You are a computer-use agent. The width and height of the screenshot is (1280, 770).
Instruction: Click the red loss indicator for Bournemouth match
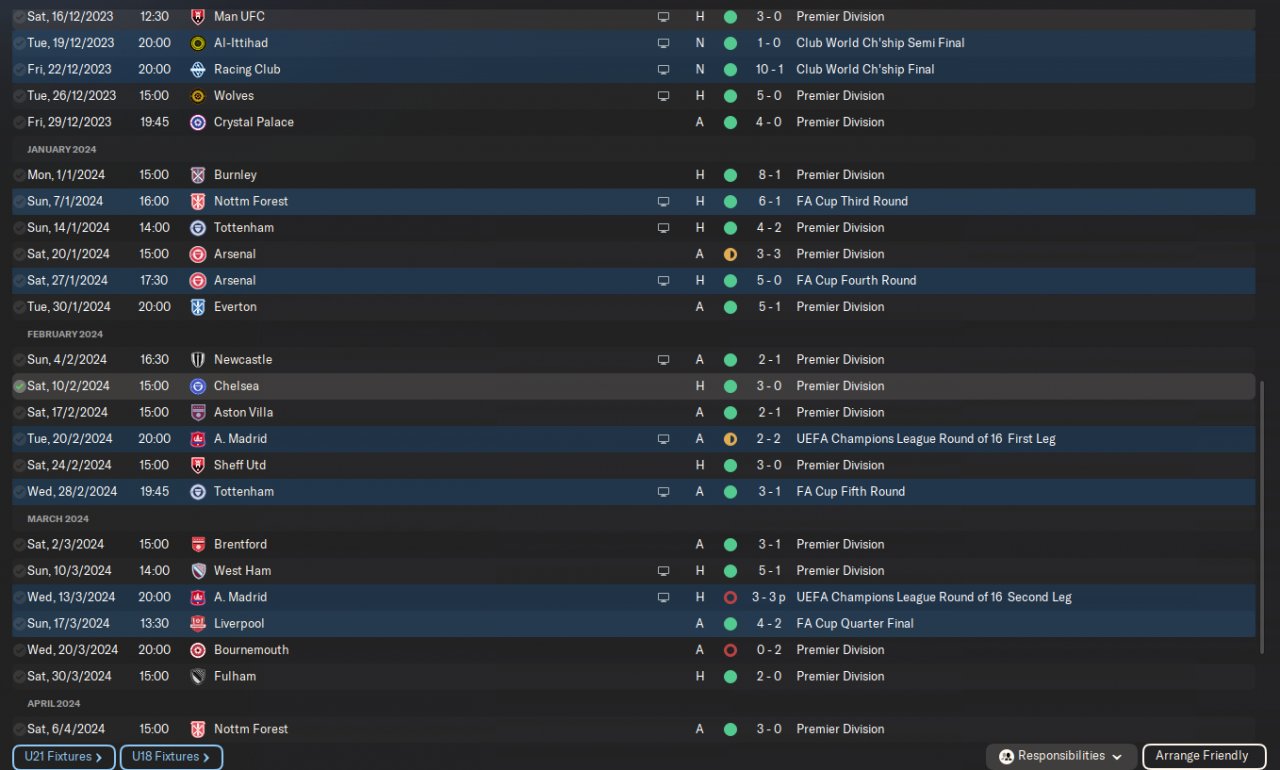tap(730, 650)
